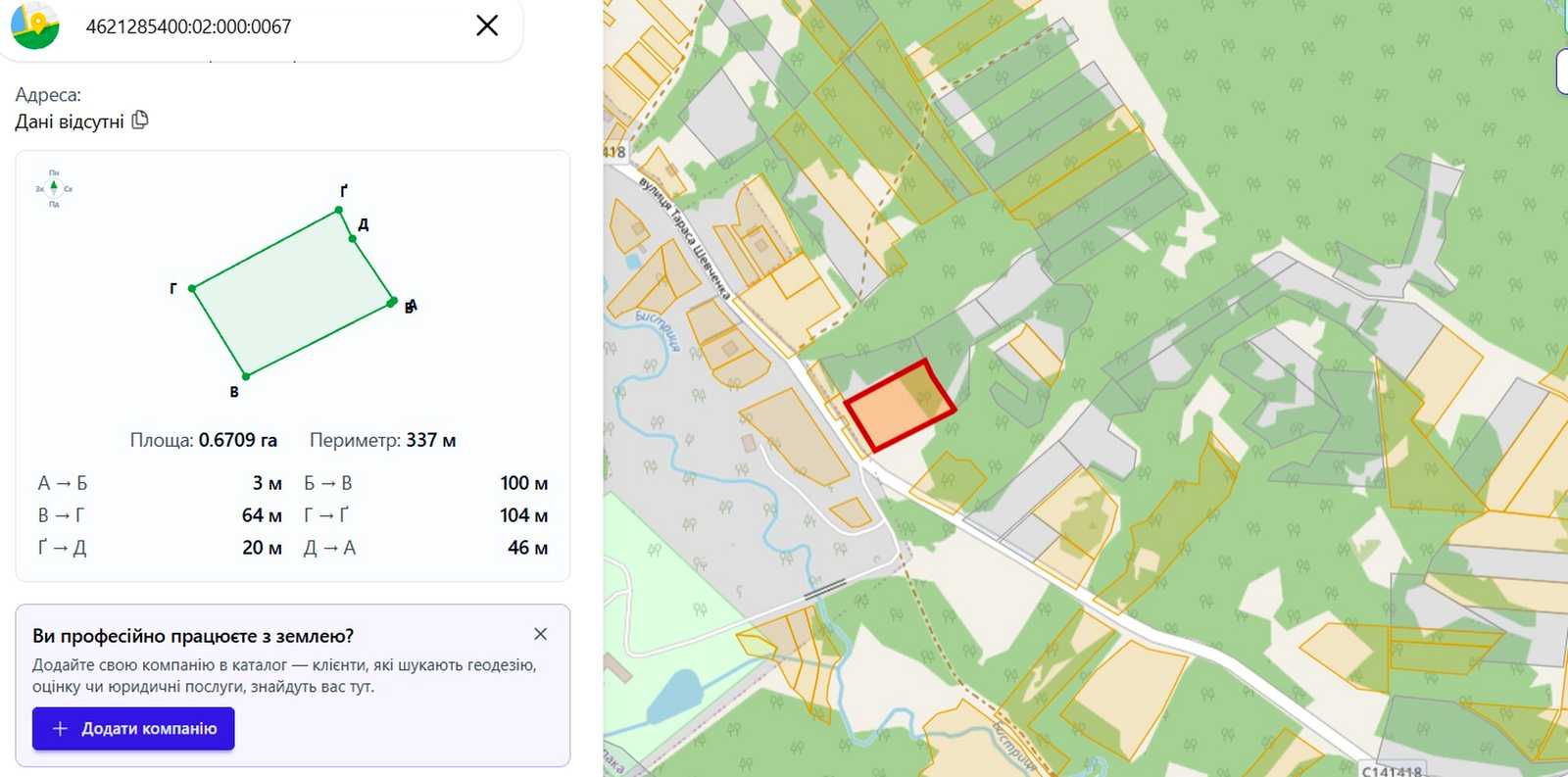Click the "Додати компанію" button label

pos(149,729)
